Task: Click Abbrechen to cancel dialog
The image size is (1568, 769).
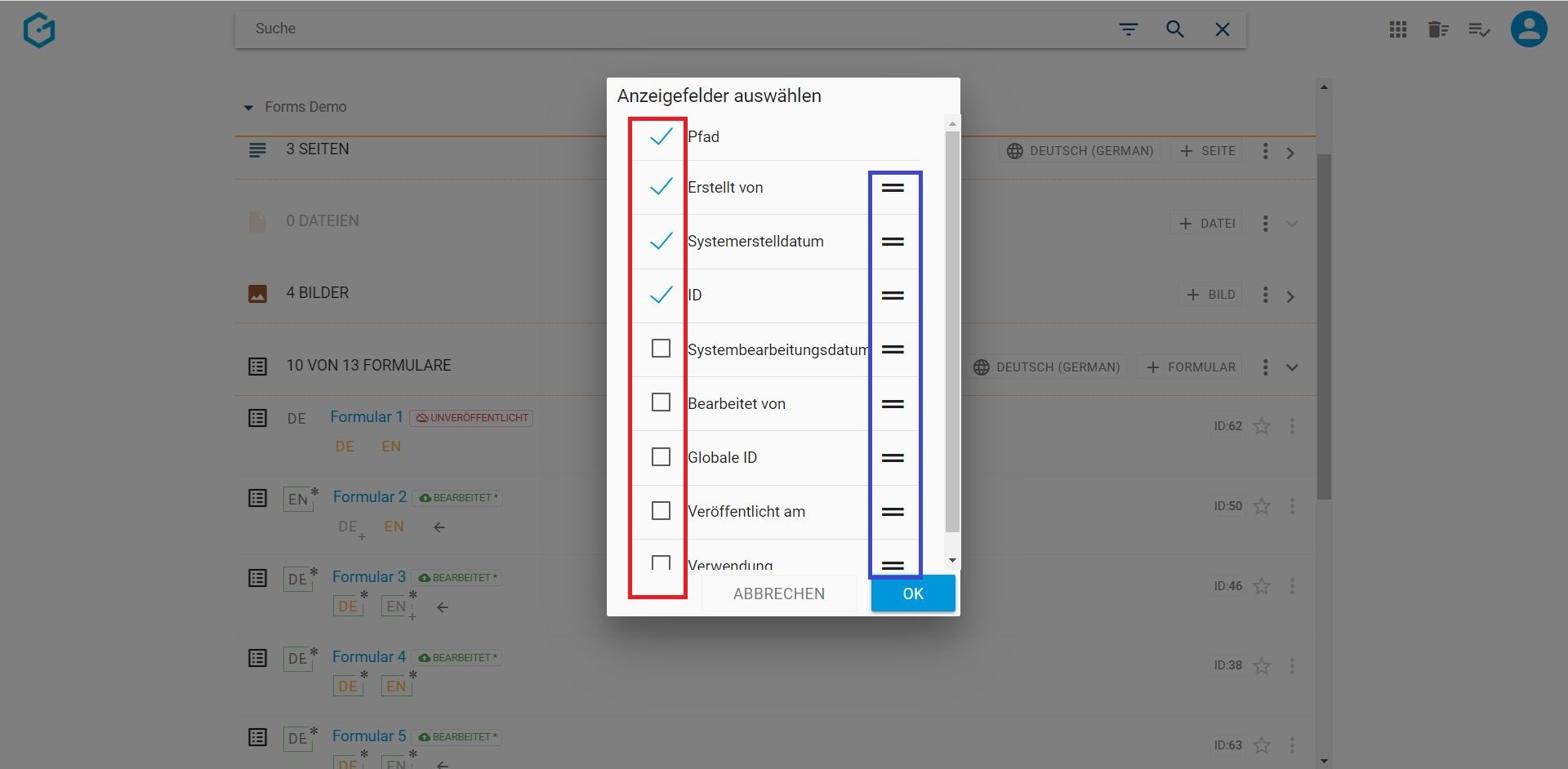Action: pos(779,593)
